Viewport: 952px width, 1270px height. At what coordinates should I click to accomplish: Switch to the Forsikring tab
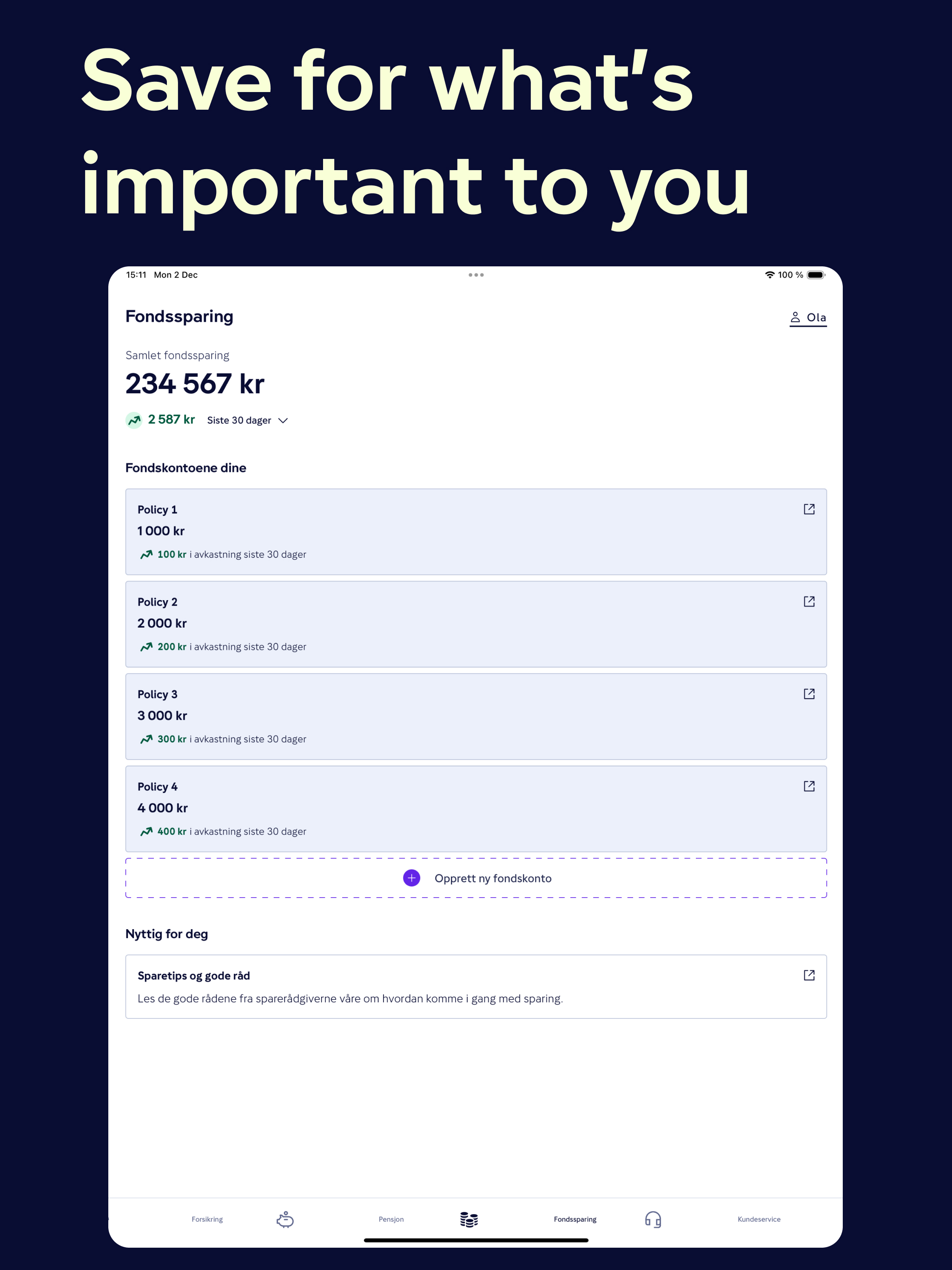point(207,1219)
